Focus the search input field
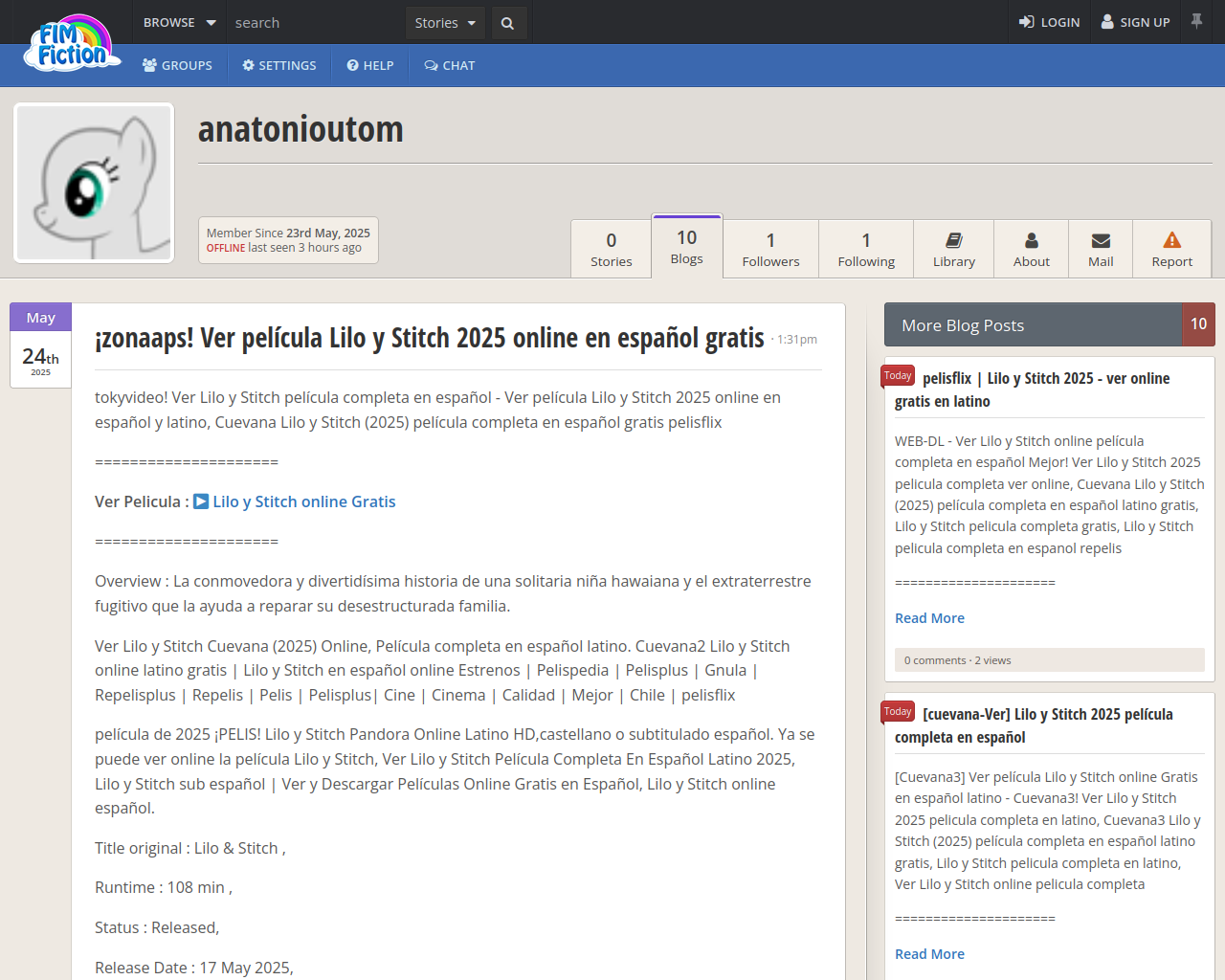This screenshot has width=1225, height=980. point(316,22)
